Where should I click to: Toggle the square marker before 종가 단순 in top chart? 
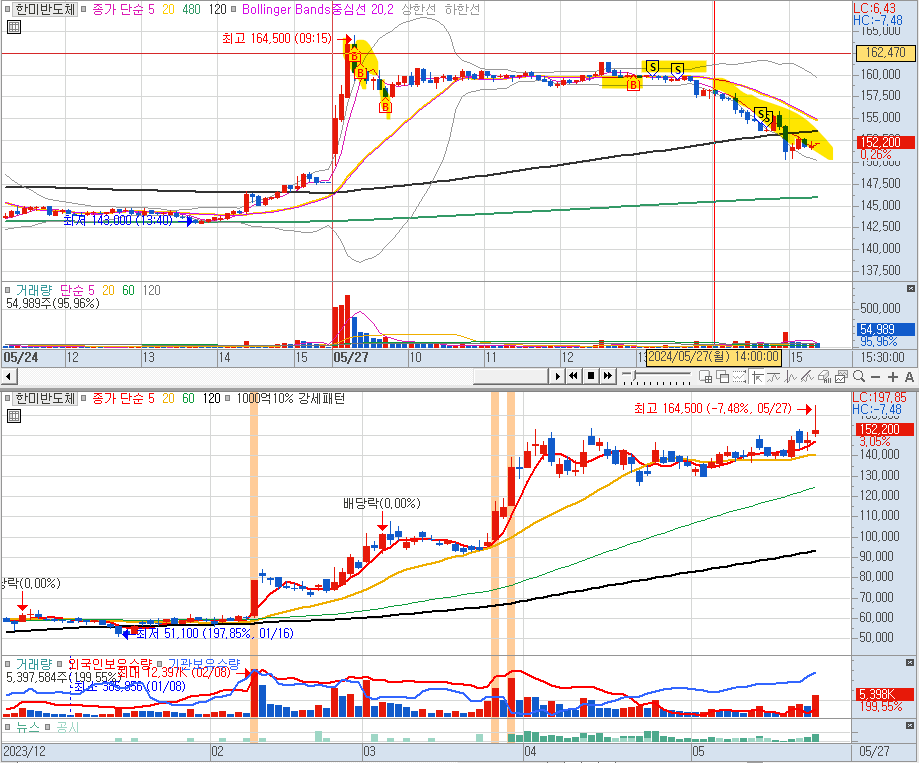pos(84,9)
